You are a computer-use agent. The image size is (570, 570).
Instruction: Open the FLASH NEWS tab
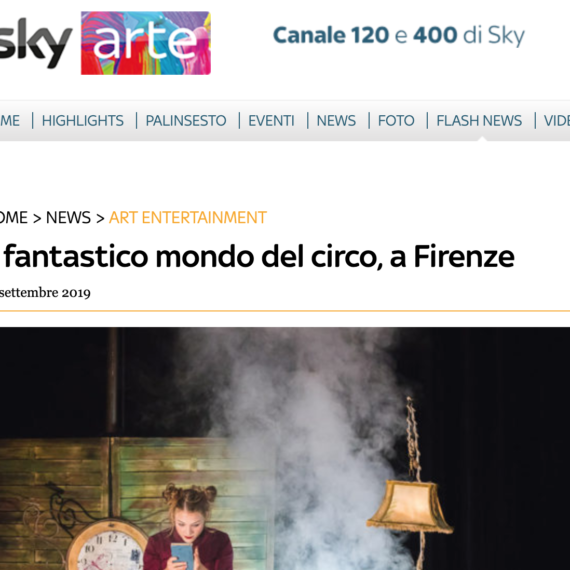pyautogui.click(x=479, y=121)
